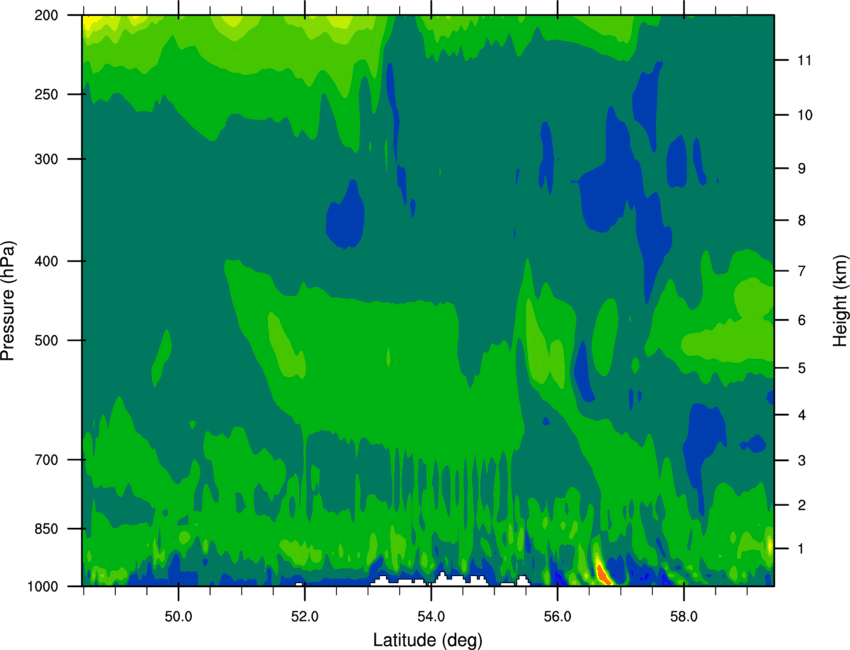Viewport: 850px width, 650px height.
Task: Click the 56.0 latitude tick label
Action: (557, 617)
